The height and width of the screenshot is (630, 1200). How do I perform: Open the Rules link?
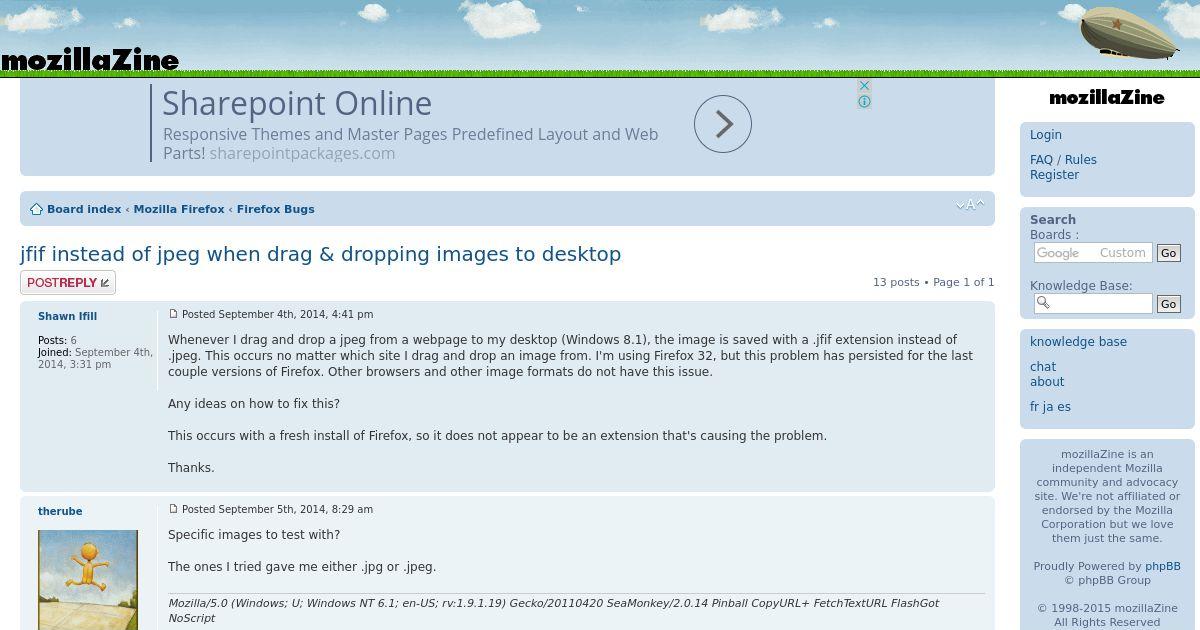click(x=1081, y=160)
